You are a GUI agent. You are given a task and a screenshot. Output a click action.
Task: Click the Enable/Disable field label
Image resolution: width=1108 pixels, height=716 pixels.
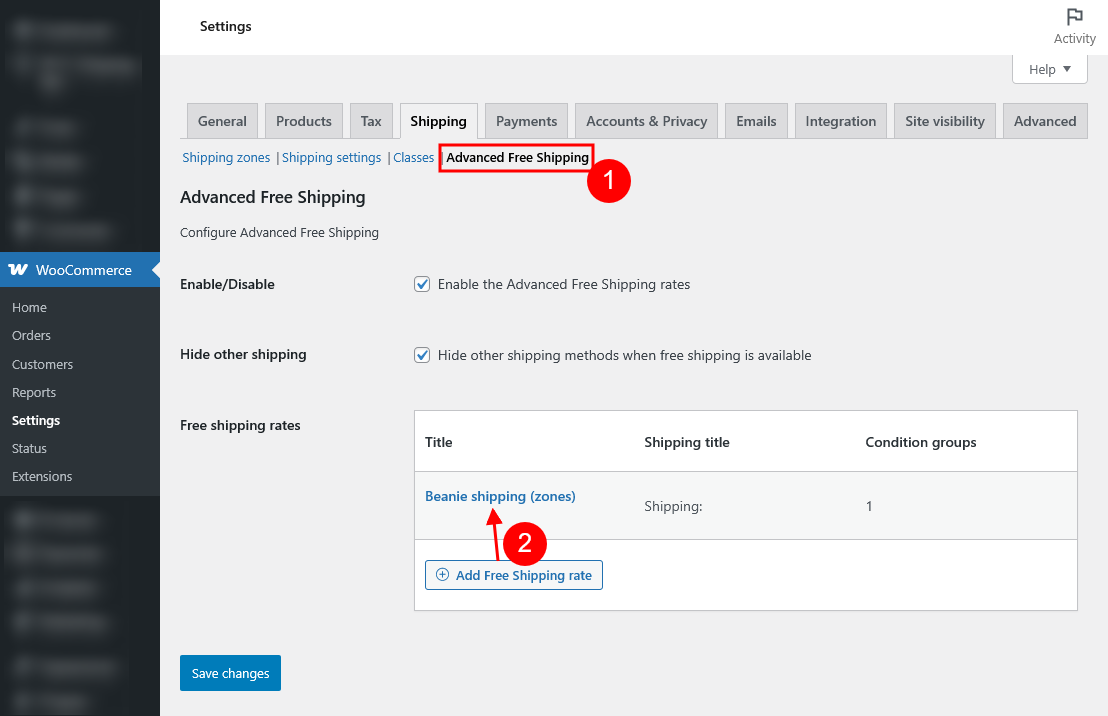point(228,284)
